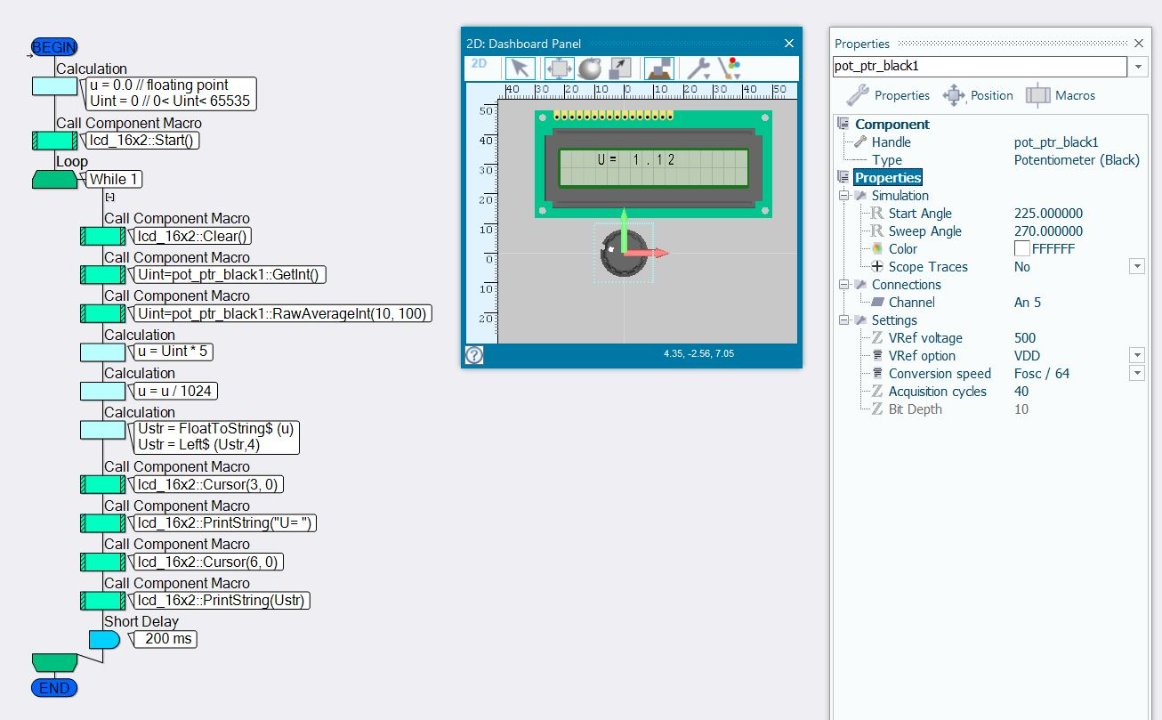
Task: Open the paintbrush color dropdown
Action: coord(729,68)
